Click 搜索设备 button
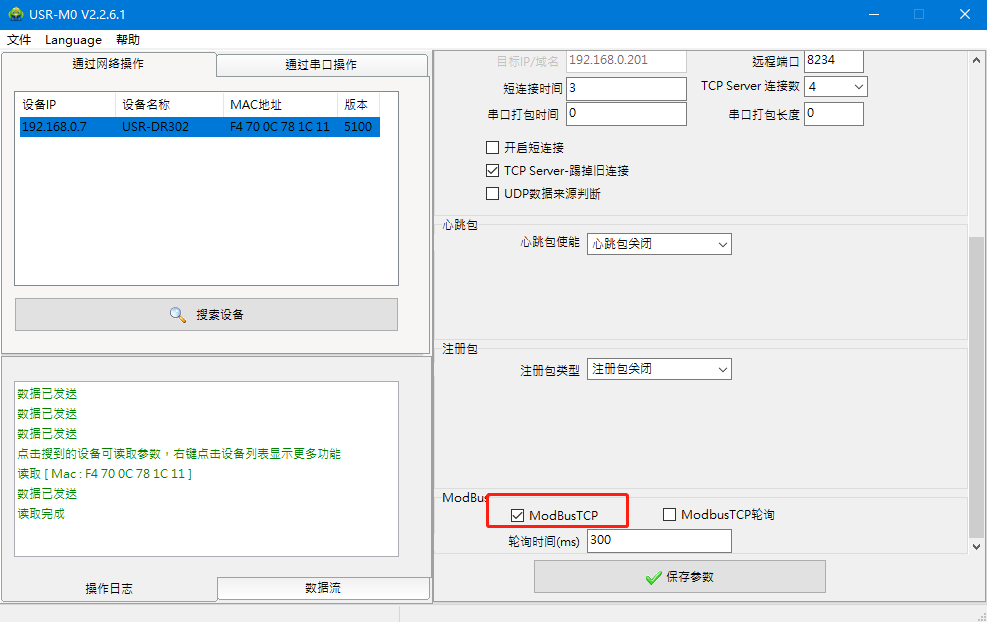The height and width of the screenshot is (622, 987). 206,315
